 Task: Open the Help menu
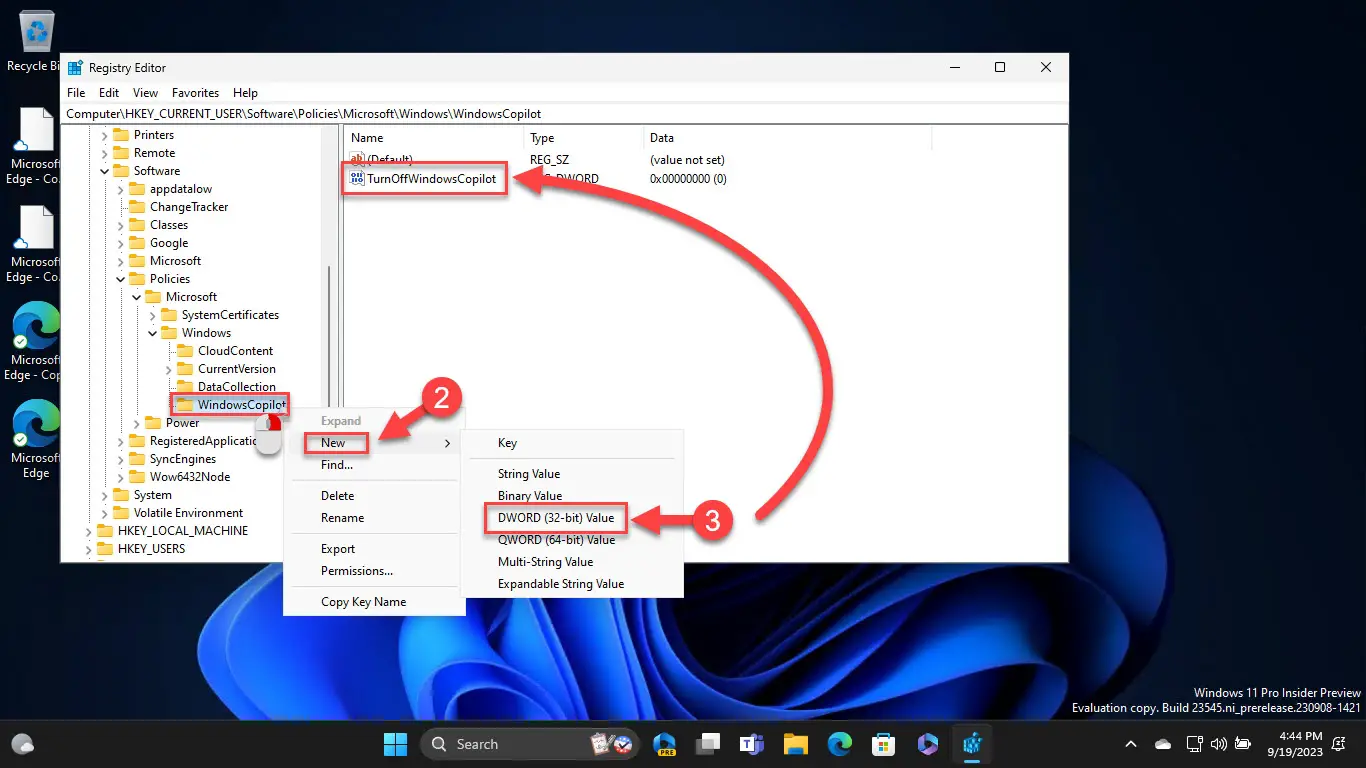click(245, 92)
